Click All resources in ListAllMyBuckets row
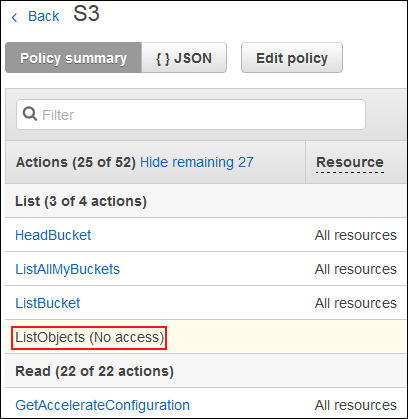Viewport: 408px width, 419px height. [x=356, y=269]
